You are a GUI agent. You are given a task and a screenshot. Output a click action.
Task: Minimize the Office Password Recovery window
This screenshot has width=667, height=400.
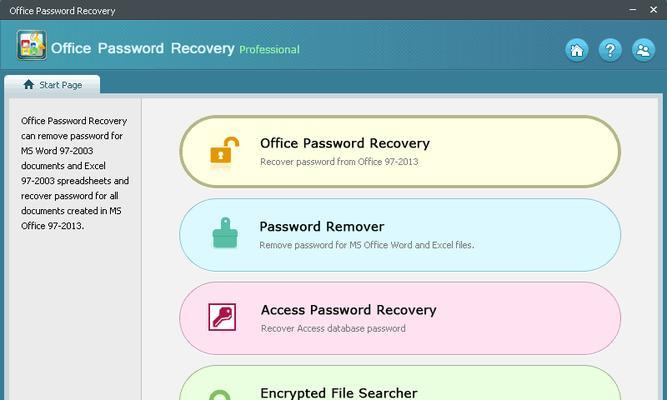(633, 9)
